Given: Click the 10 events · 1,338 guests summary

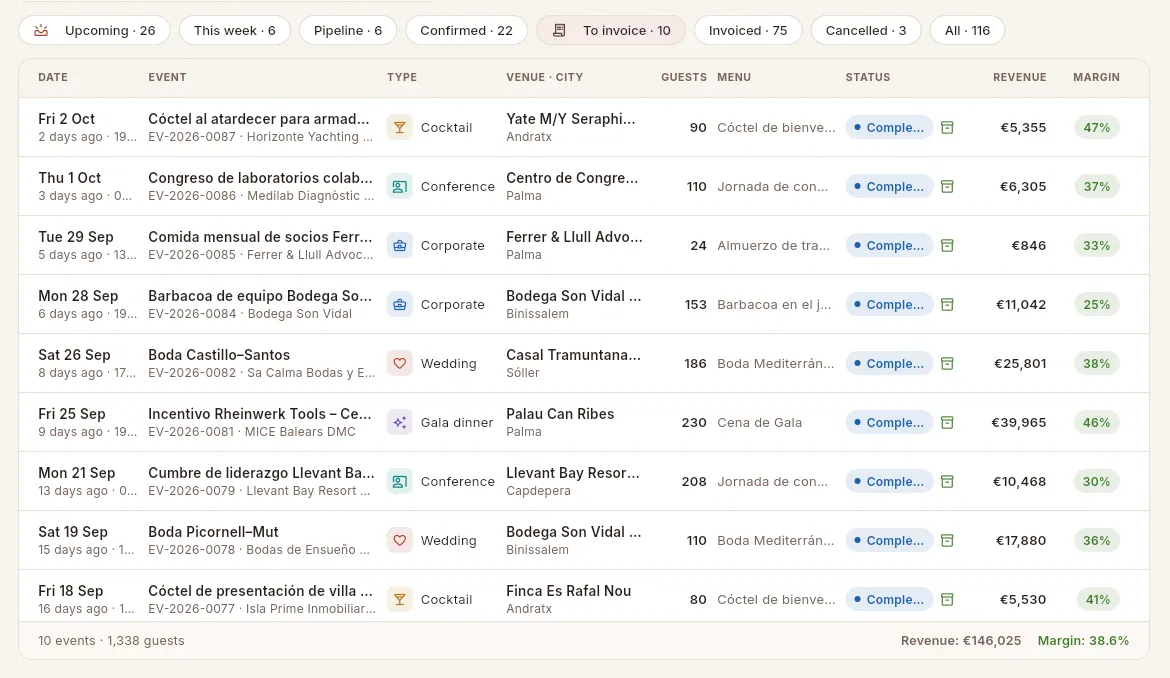Looking at the screenshot, I should coord(111,641).
